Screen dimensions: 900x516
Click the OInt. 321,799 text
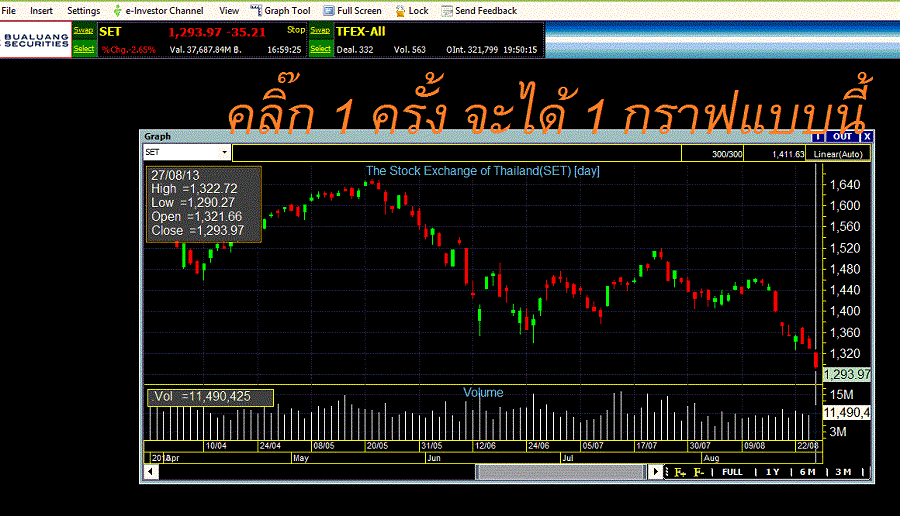click(472, 50)
